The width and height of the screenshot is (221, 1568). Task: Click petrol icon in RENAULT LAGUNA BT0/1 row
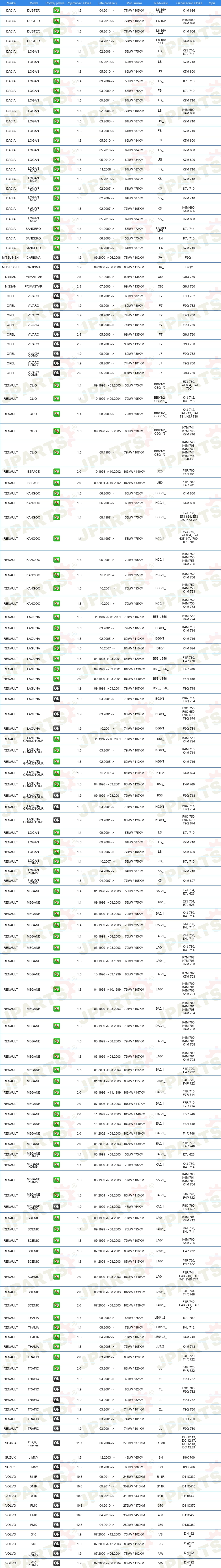pyautogui.click(x=57, y=648)
